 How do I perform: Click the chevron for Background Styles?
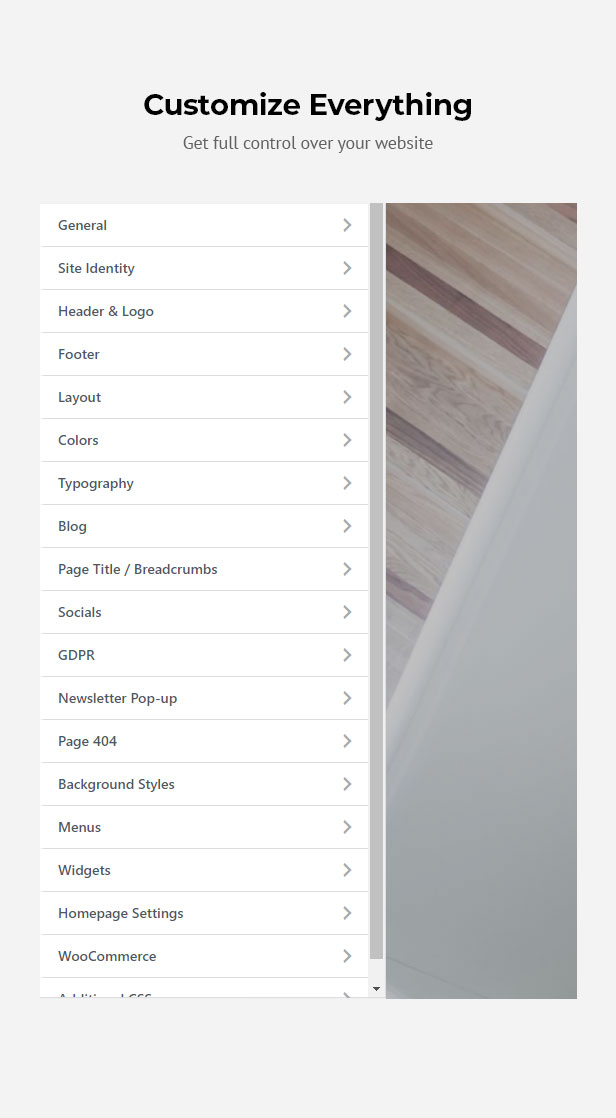[x=347, y=784]
